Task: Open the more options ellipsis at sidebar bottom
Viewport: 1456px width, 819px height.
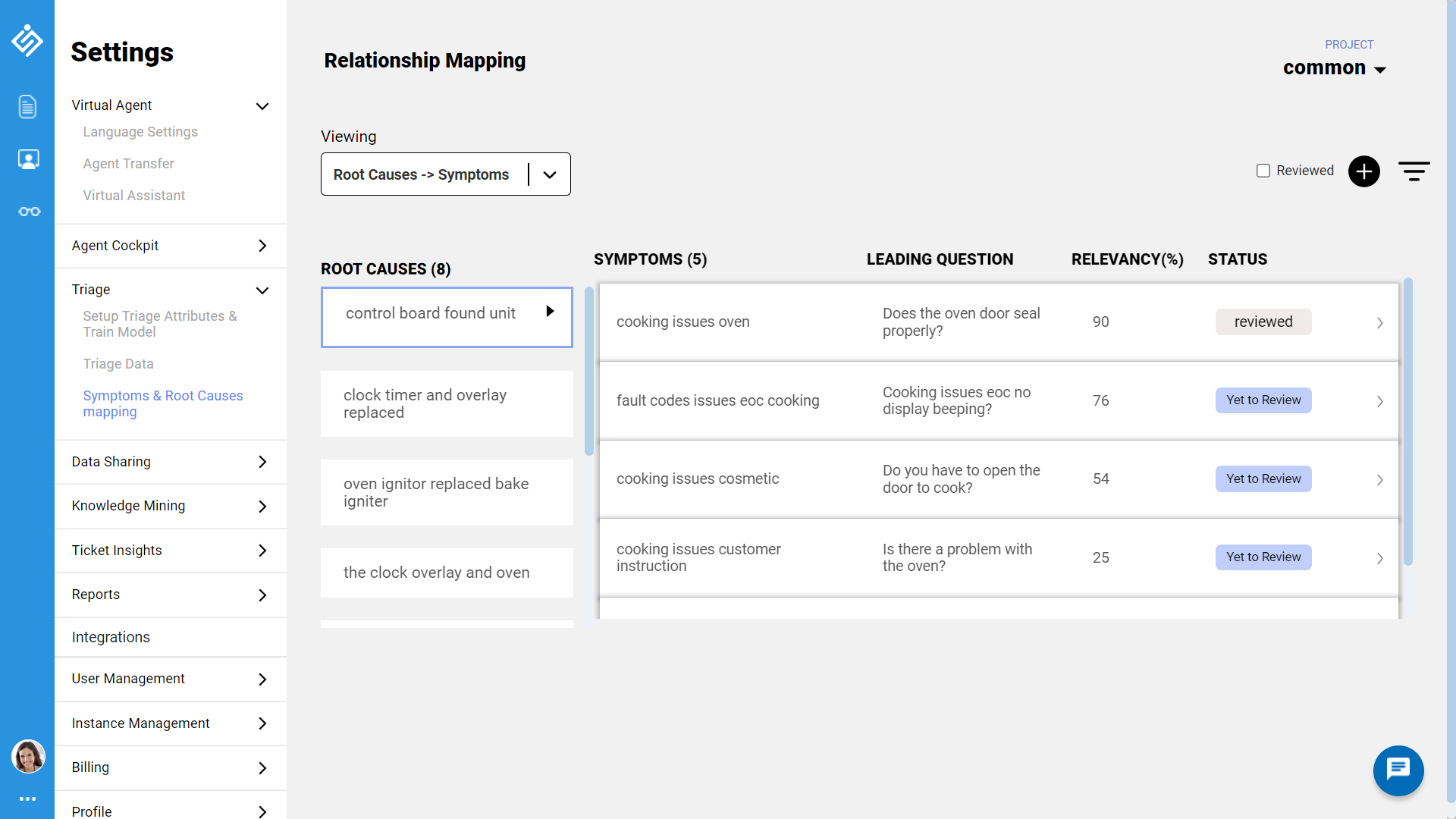Action: (28, 799)
